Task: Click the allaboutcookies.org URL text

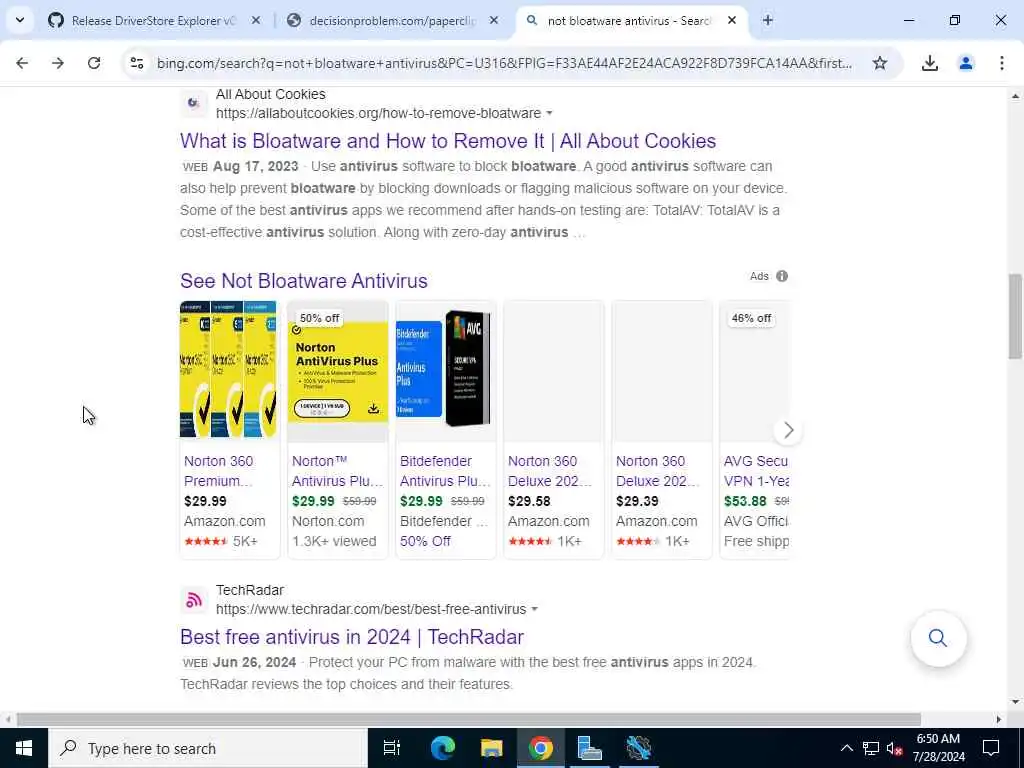Action: (379, 113)
